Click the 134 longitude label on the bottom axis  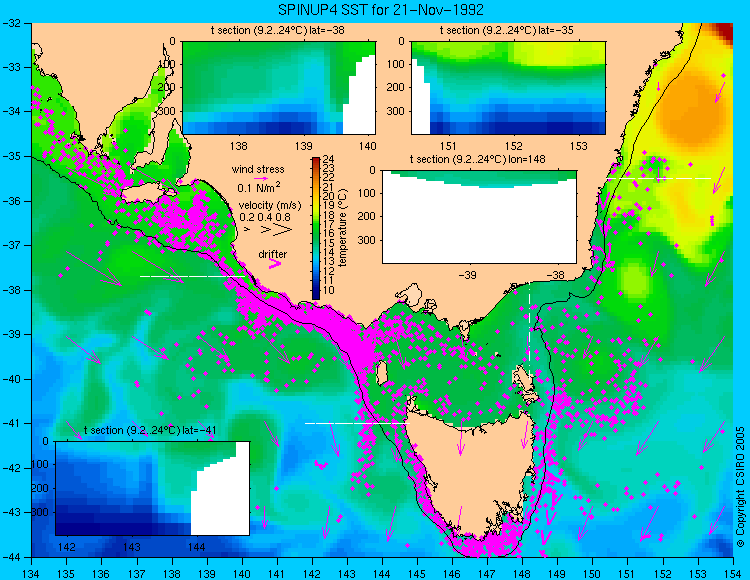click(x=32, y=574)
